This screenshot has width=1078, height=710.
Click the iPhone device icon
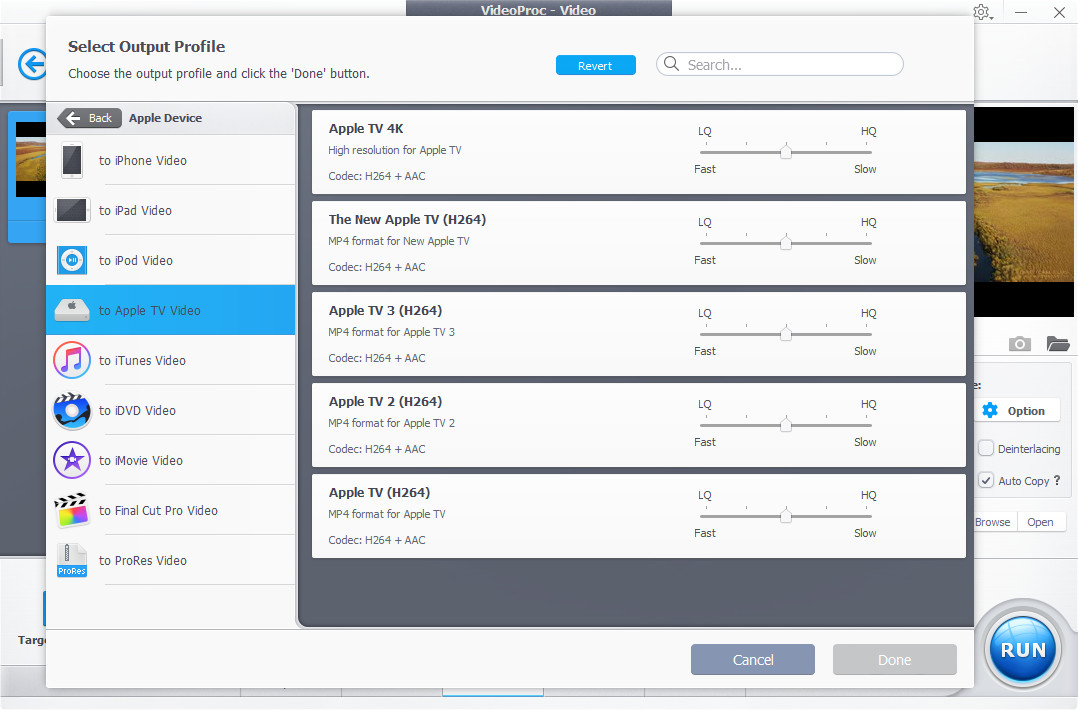[72, 160]
